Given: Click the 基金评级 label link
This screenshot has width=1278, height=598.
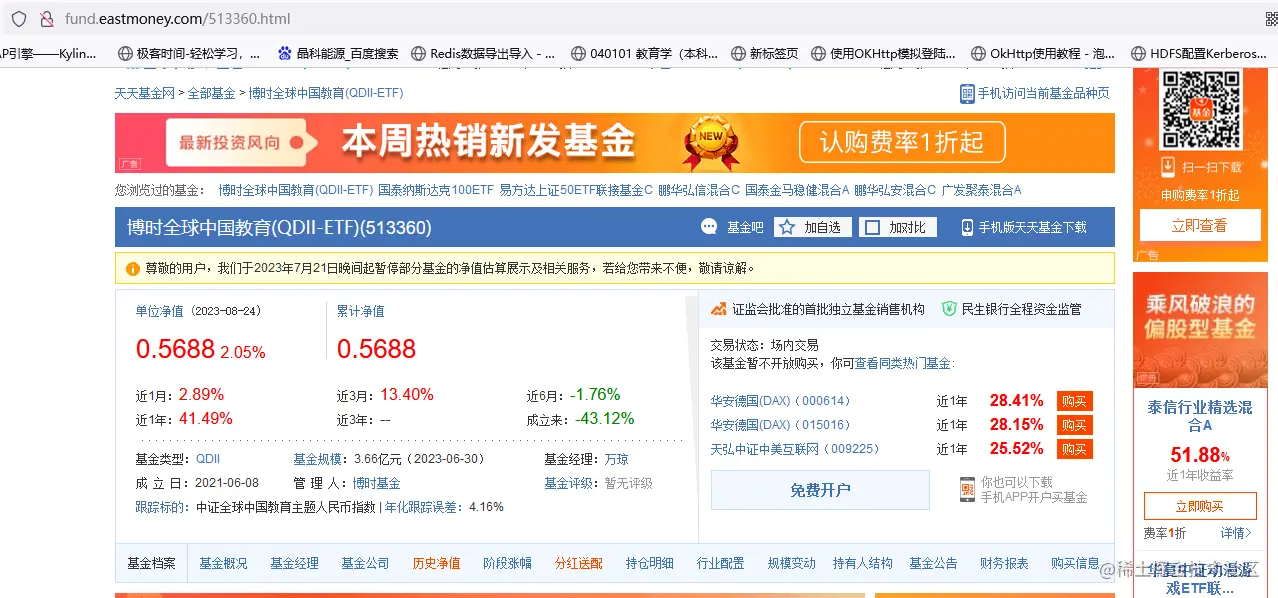Looking at the screenshot, I should click(x=568, y=483).
